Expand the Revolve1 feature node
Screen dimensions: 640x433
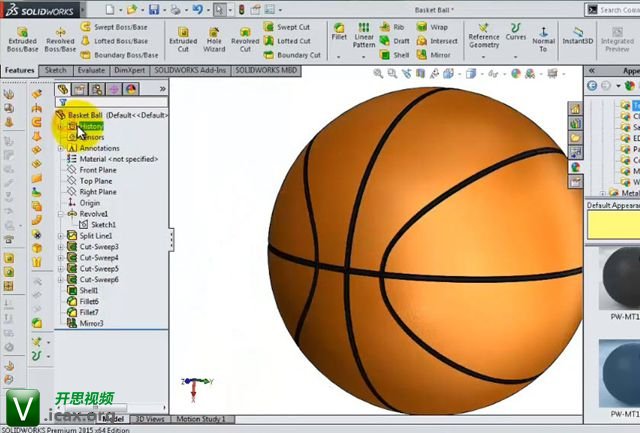click(x=61, y=214)
